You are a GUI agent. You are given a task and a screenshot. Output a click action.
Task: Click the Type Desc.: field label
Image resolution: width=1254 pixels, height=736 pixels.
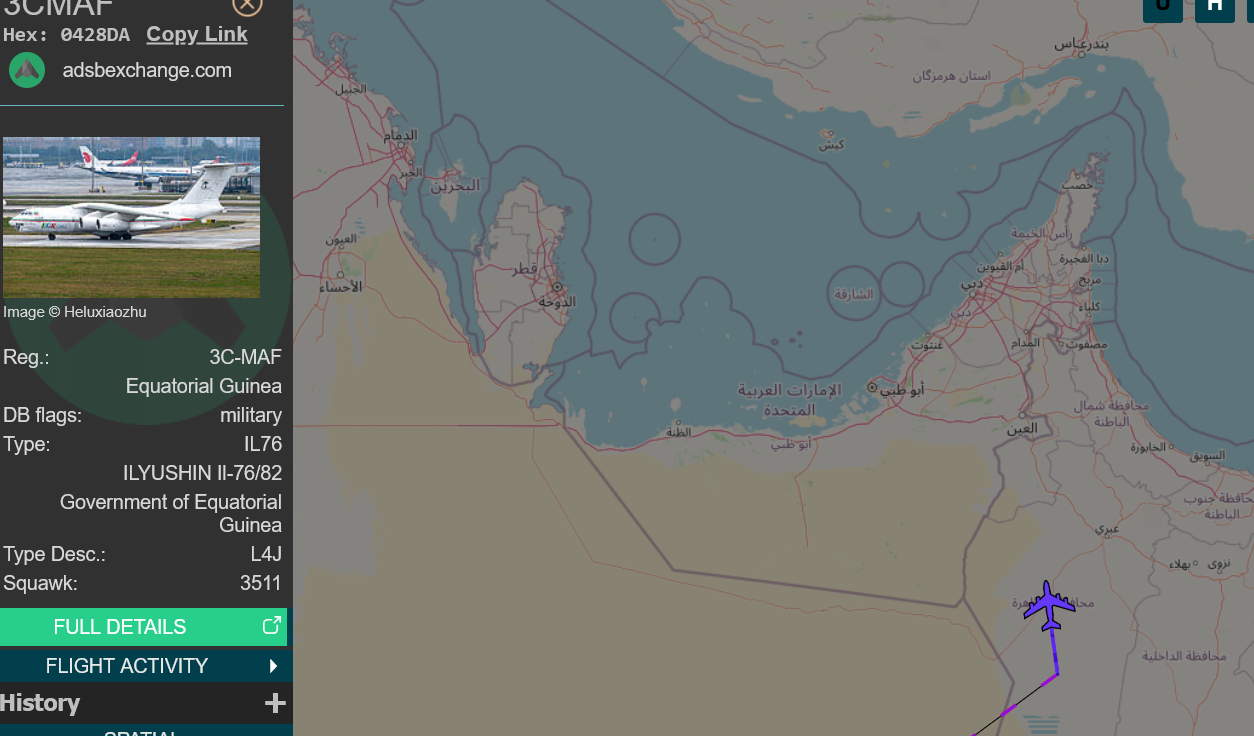pos(54,554)
